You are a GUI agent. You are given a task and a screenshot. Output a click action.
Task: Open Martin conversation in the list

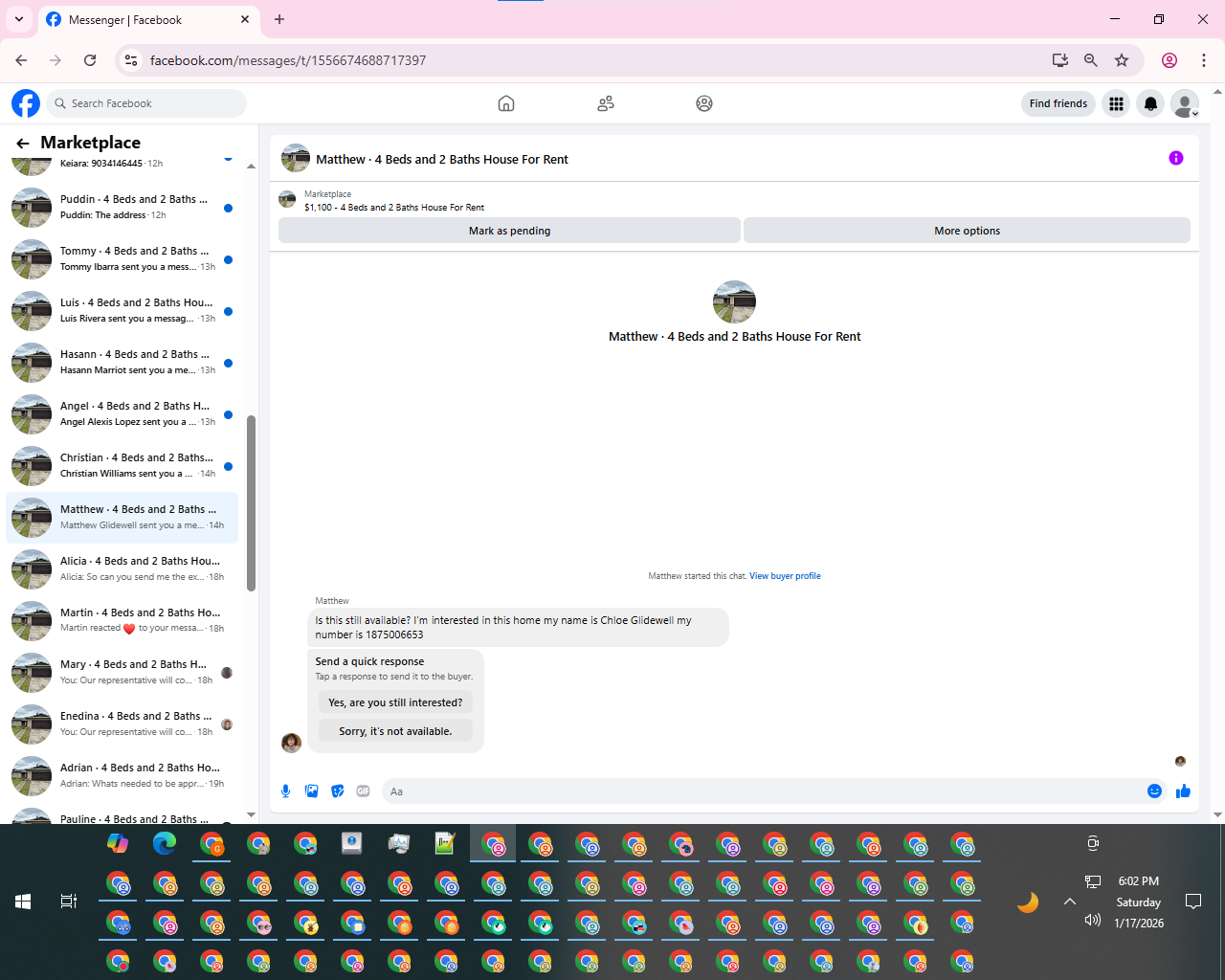pyautogui.click(x=122, y=621)
